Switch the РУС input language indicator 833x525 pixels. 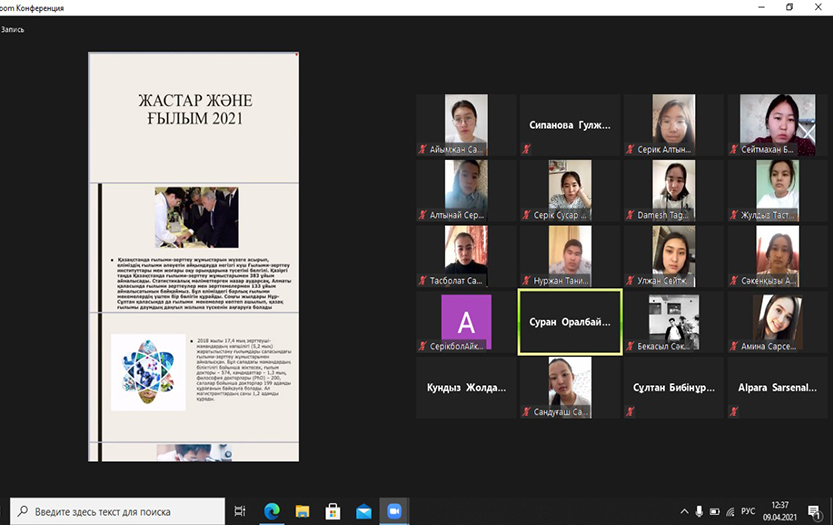coord(748,511)
